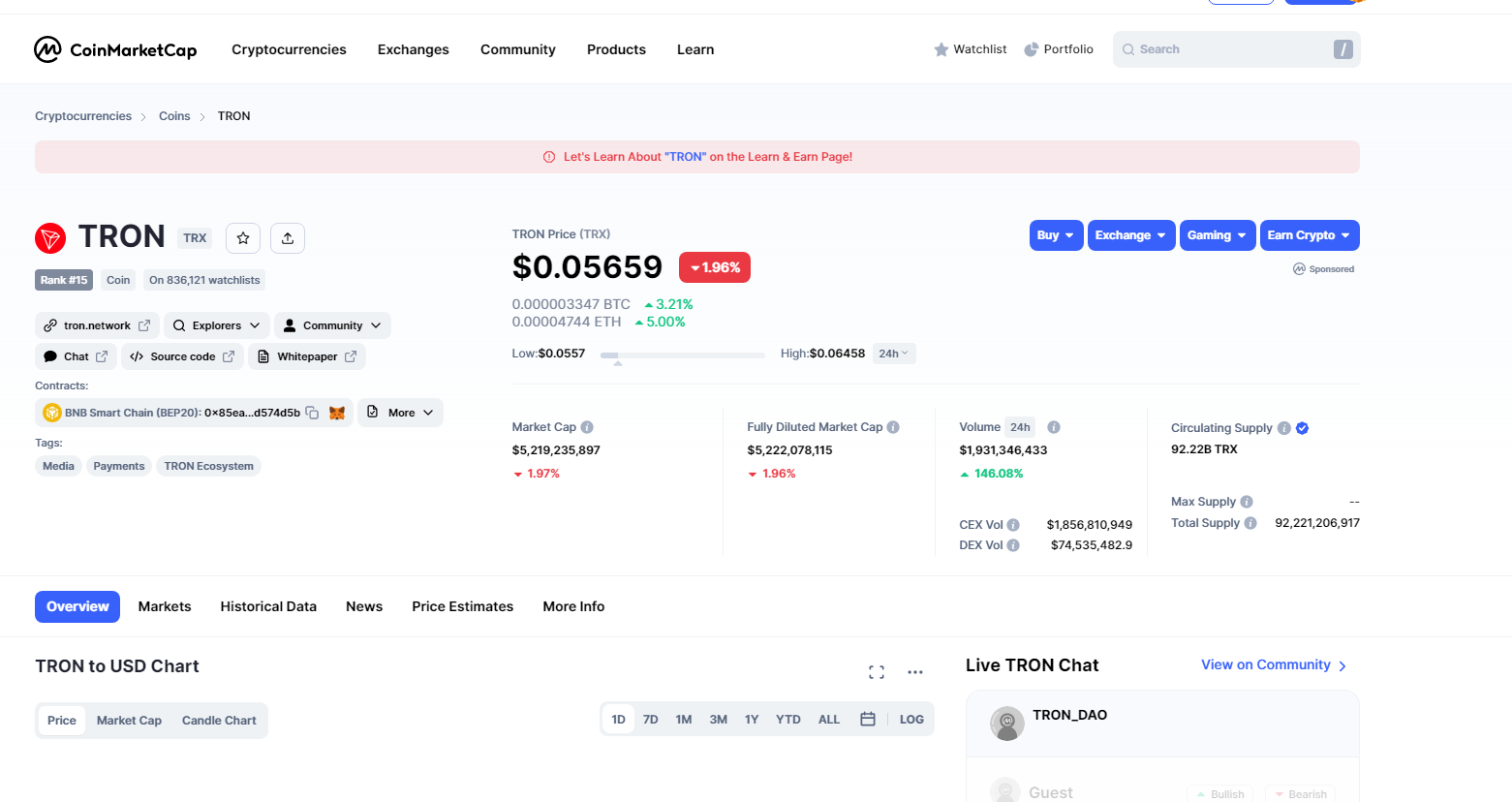Expand the chart to fullscreen
This screenshot has width=1512, height=802.
tap(877, 672)
